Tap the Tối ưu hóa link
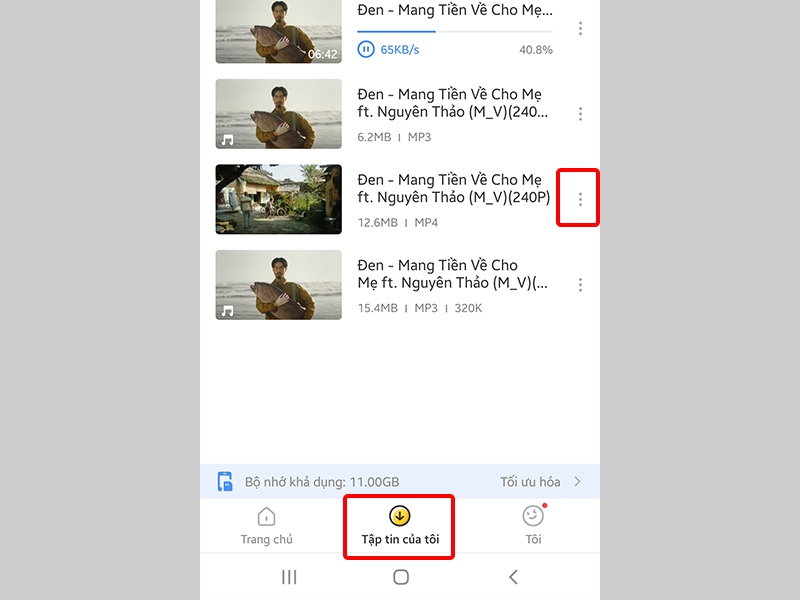The width and height of the screenshot is (800, 600). point(530,482)
